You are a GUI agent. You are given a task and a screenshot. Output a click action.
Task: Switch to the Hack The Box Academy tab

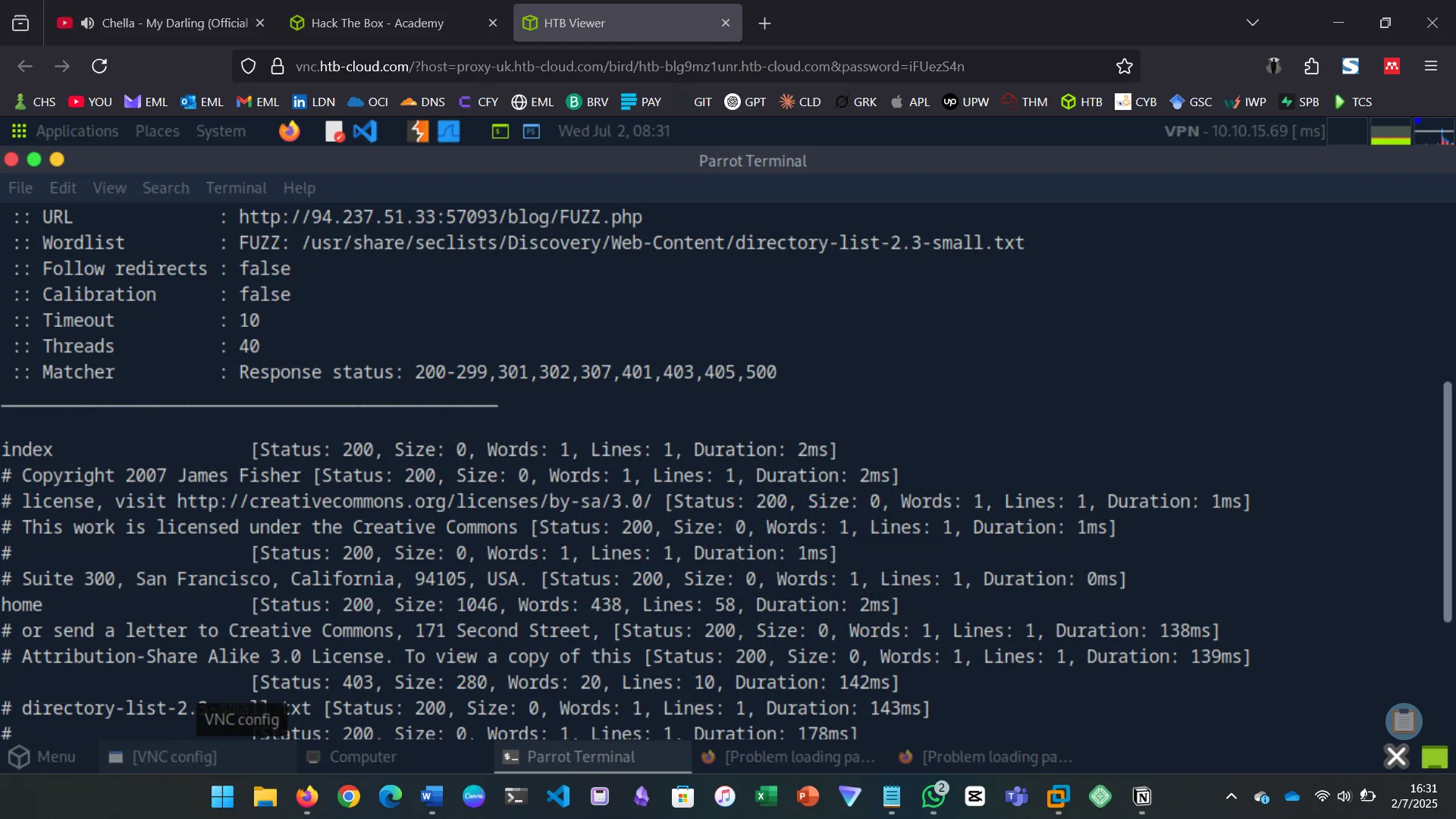(377, 23)
